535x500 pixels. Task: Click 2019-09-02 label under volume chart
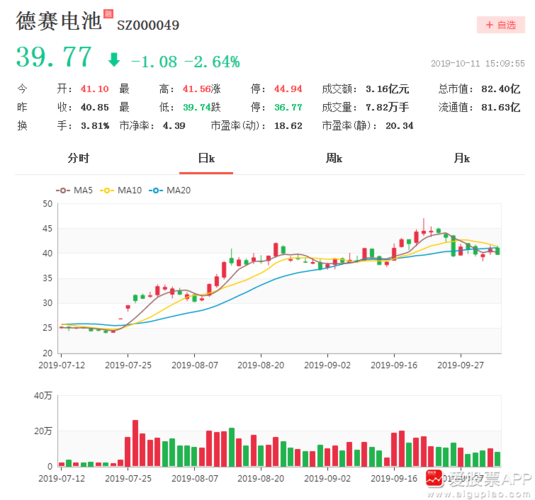(x=327, y=478)
